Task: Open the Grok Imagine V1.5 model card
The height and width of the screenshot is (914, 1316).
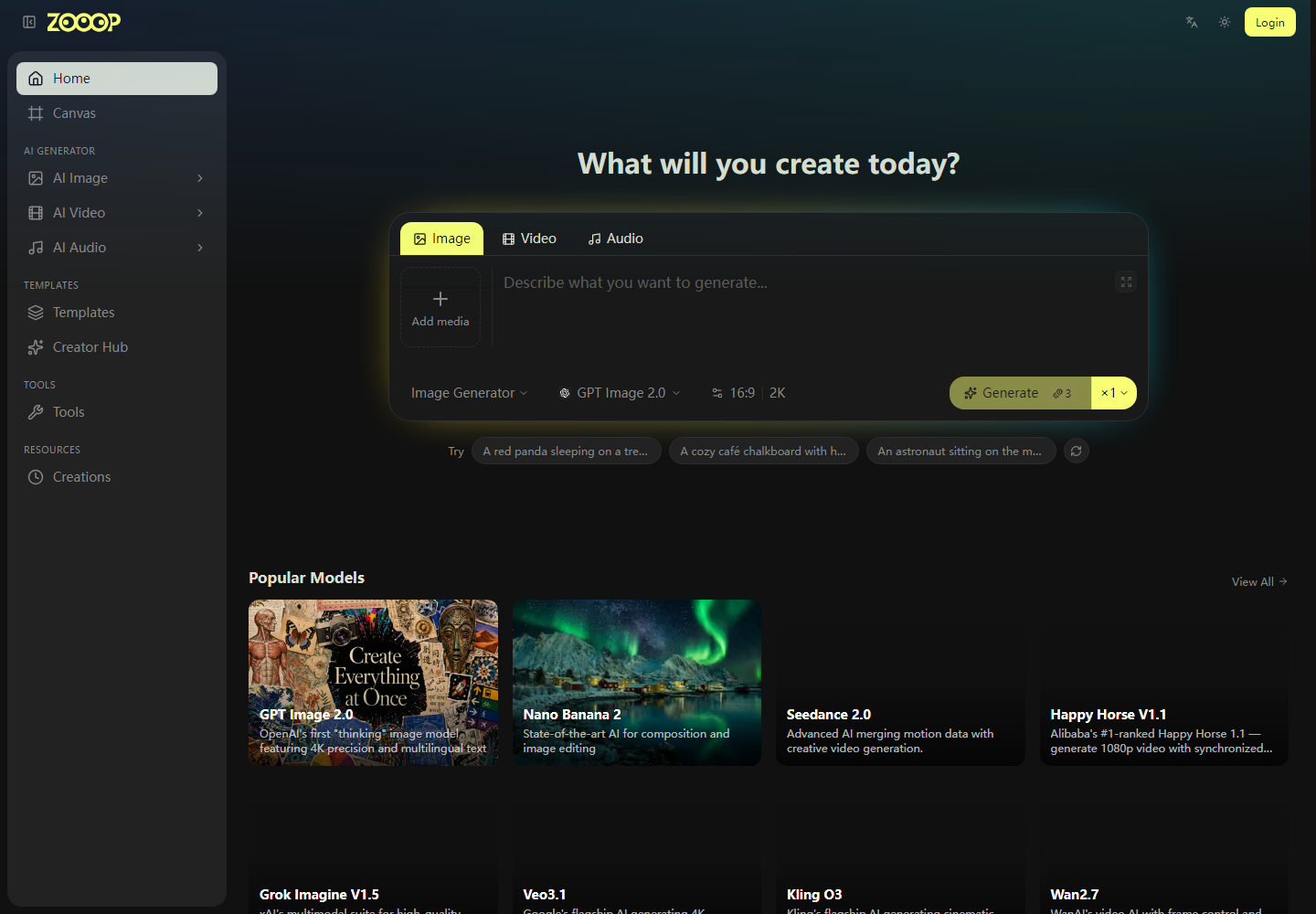Action: tap(374, 847)
